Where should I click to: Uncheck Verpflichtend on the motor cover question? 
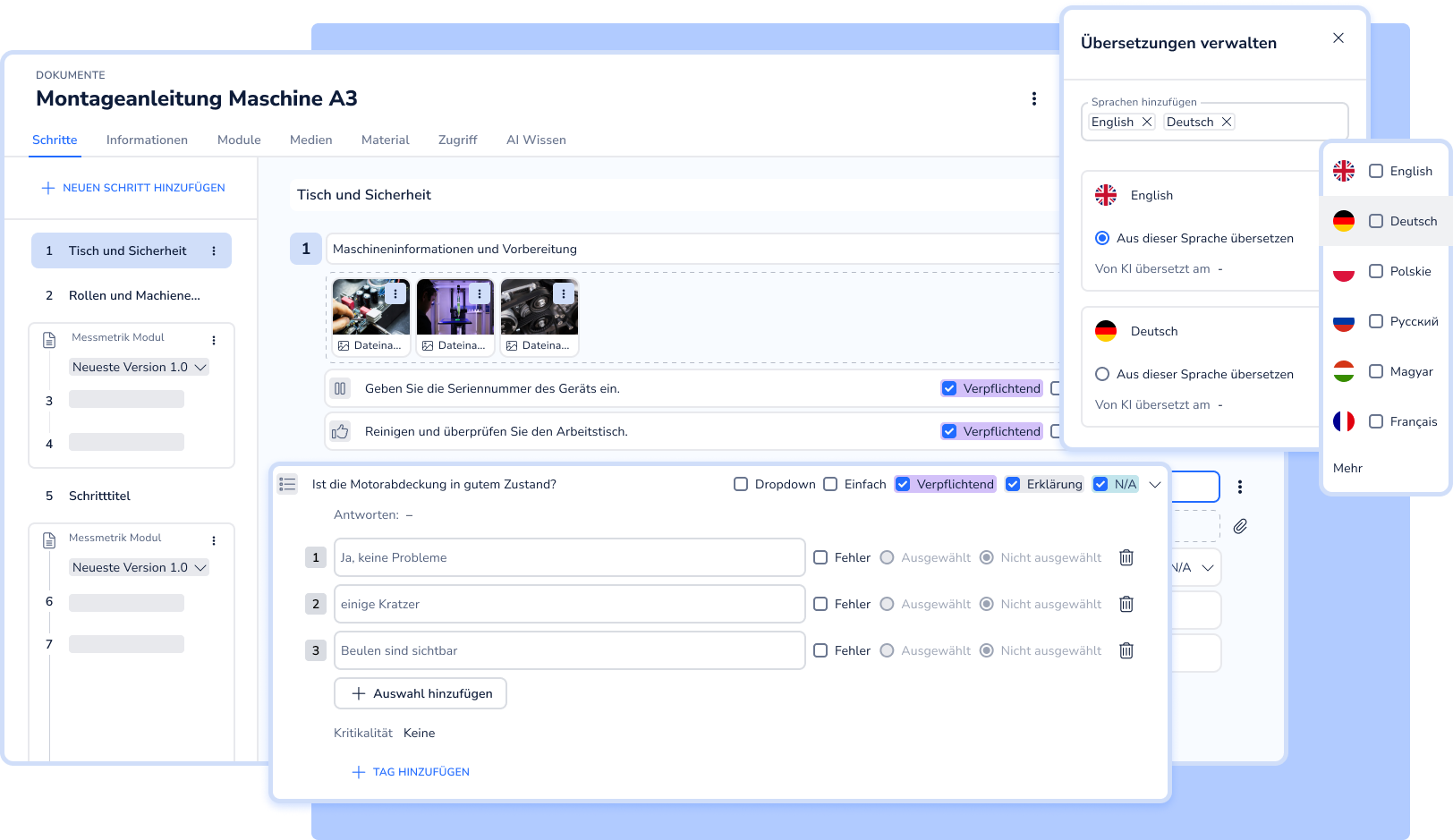pyautogui.click(x=904, y=484)
